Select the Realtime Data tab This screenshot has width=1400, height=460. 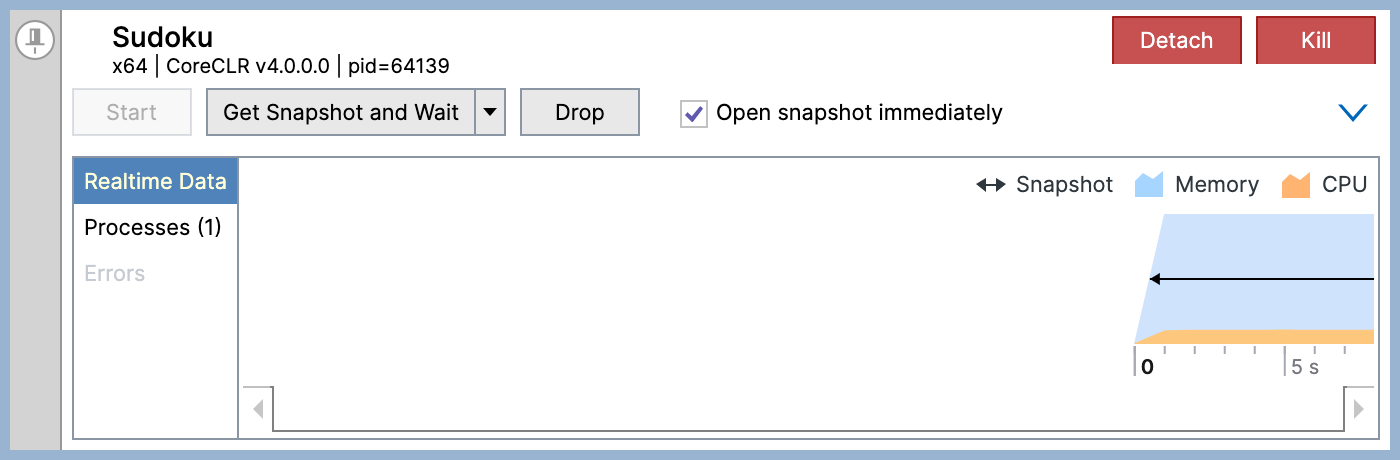pyautogui.click(x=155, y=182)
